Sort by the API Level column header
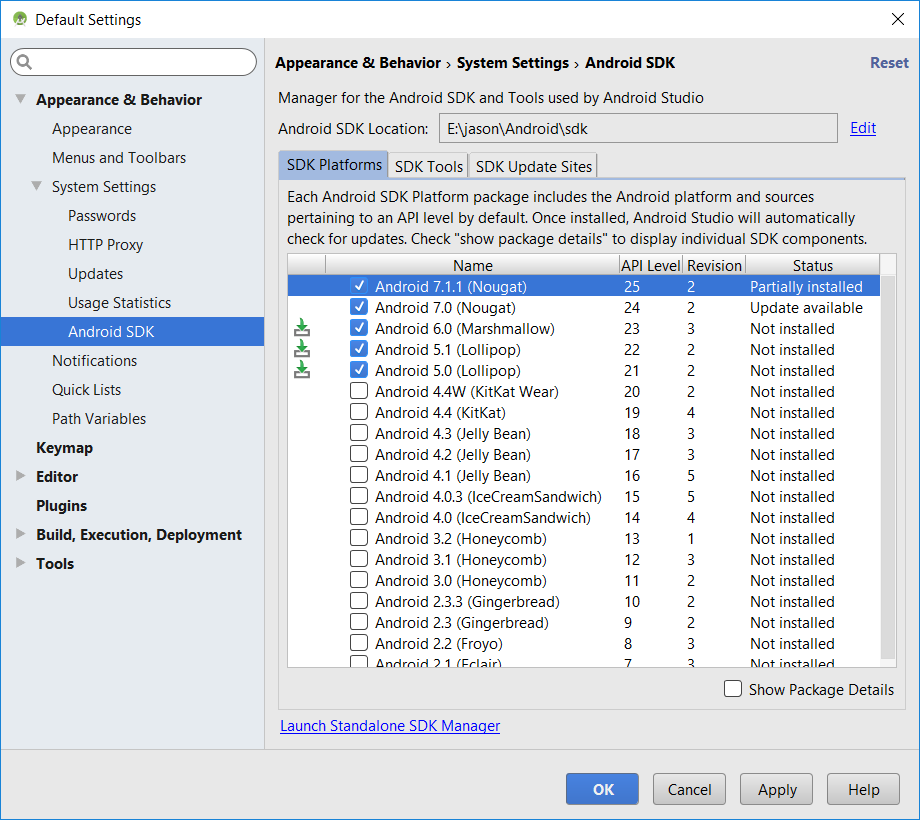920x820 pixels. pyautogui.click(x=651, y=265)
